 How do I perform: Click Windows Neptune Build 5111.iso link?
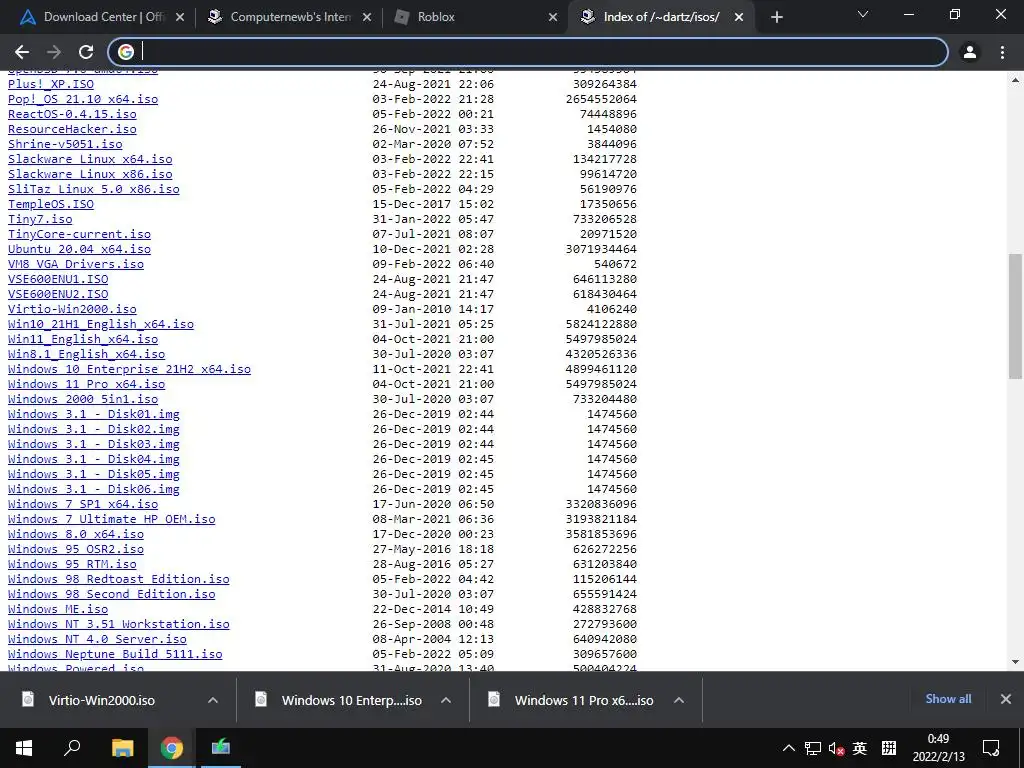(x=115, y=654)
